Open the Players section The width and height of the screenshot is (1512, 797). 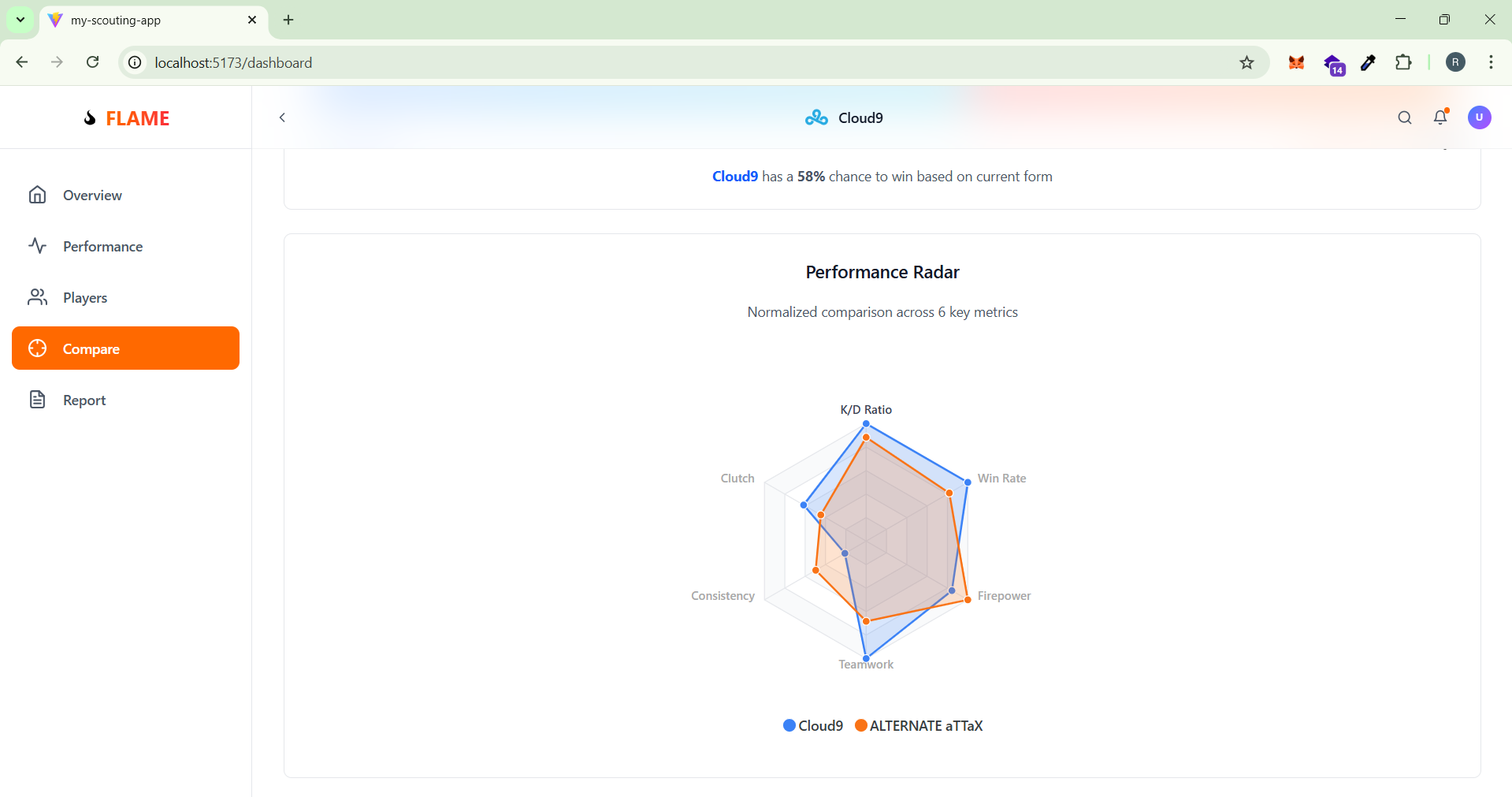point(125,297)
